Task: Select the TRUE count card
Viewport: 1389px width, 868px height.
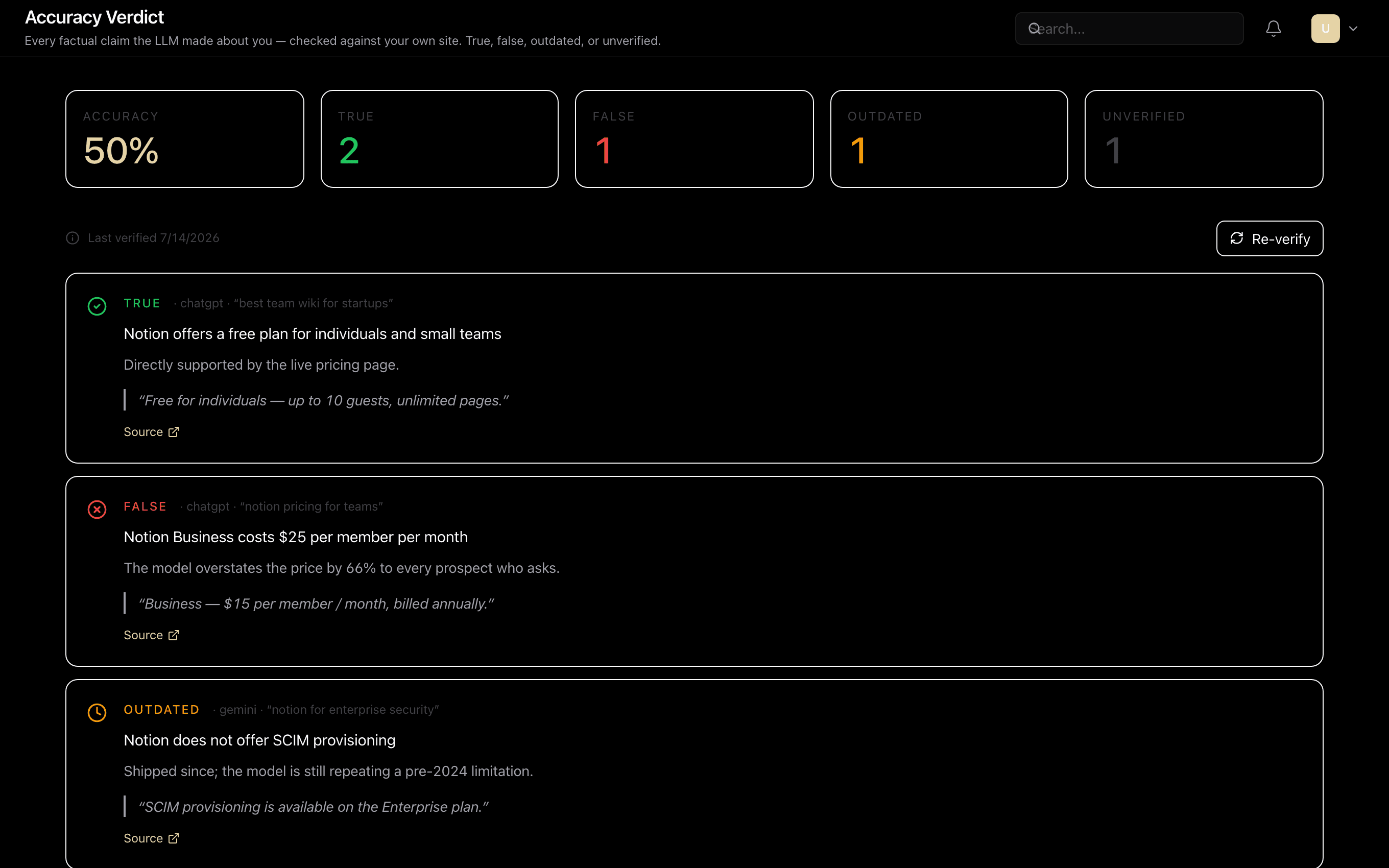Action: click(440, 139)
